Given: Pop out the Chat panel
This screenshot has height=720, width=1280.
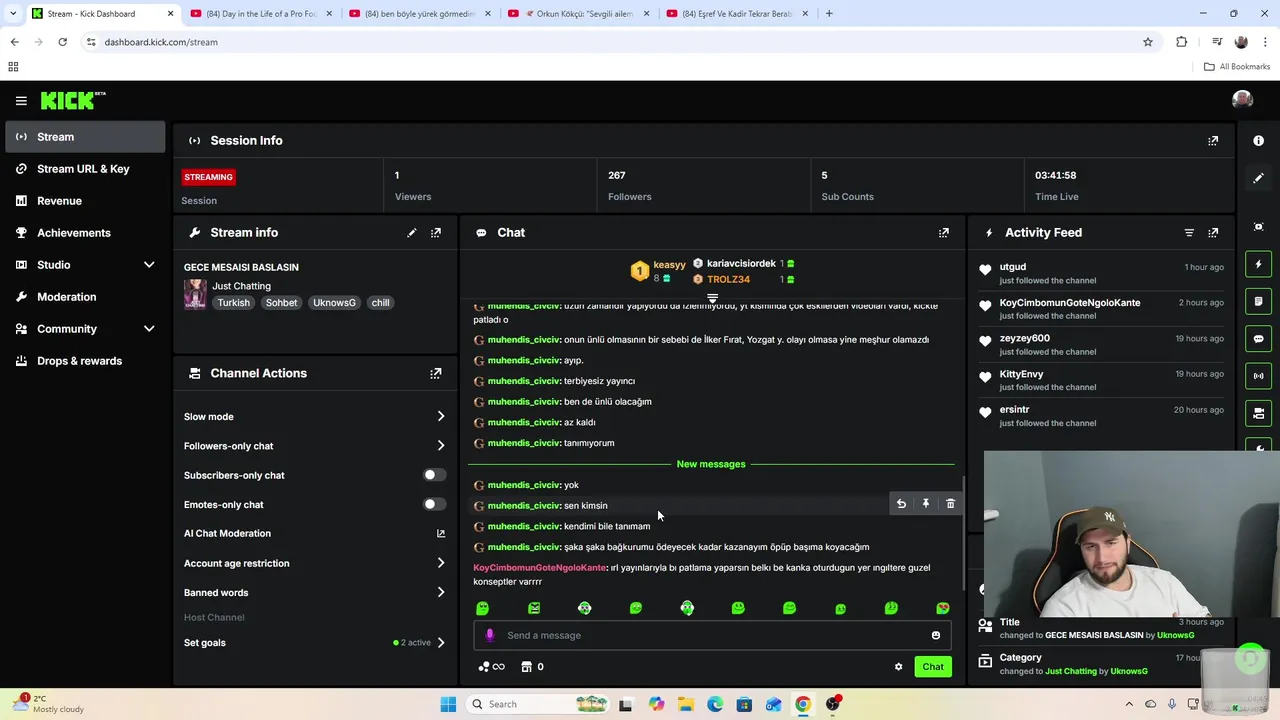Looking at the screenshot, I should tap(943, 233).
